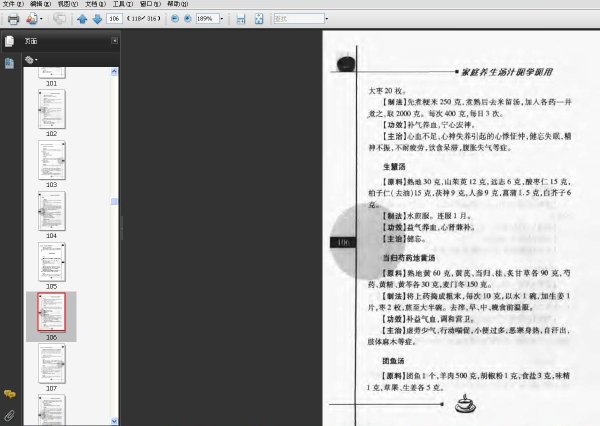Click the heading 家庭养生汤汁现学现用

[507, 72]
